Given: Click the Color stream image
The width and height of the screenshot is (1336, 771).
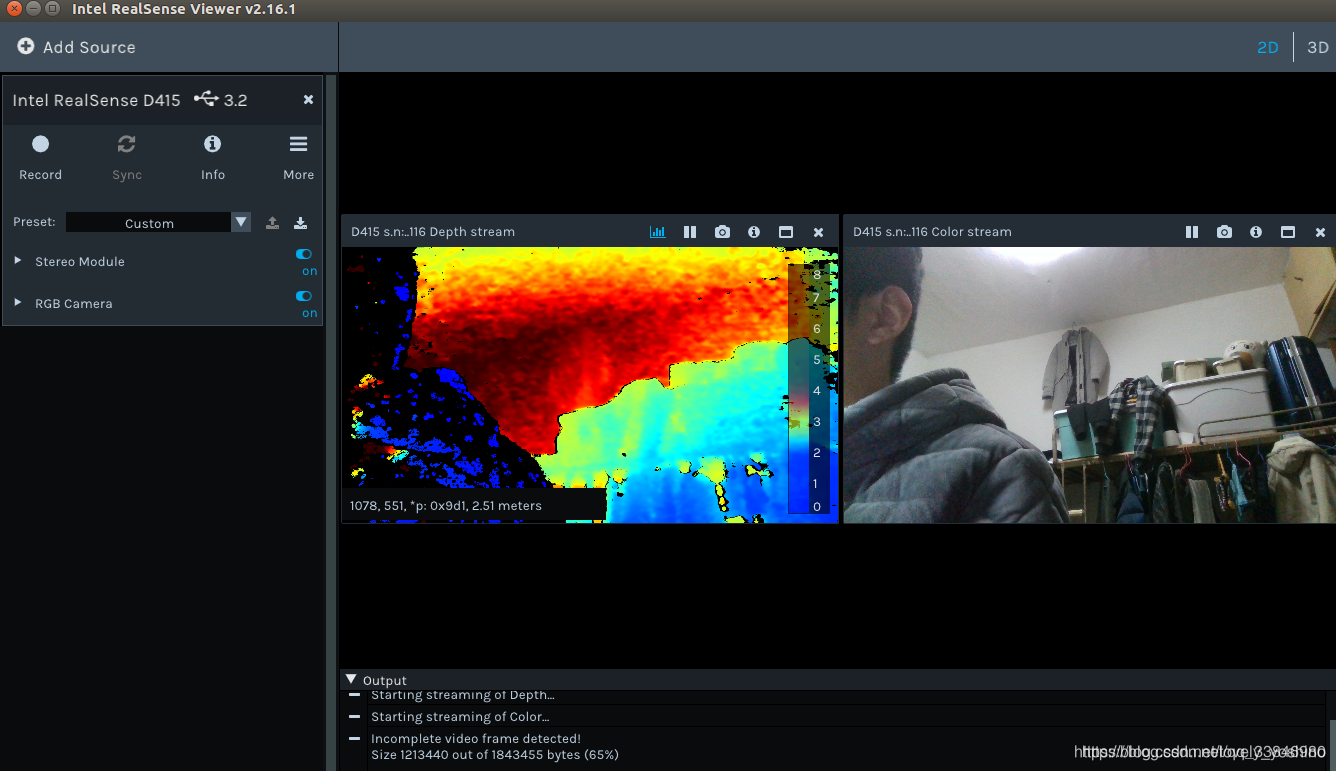Looking at the screenshot, I should point(1089,385).
